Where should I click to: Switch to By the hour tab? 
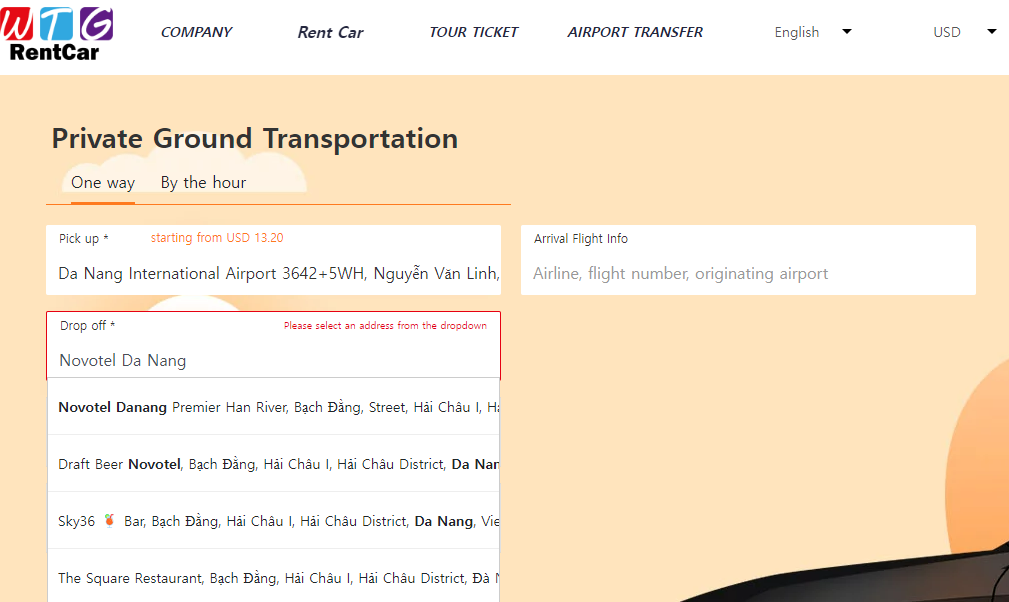203,183
